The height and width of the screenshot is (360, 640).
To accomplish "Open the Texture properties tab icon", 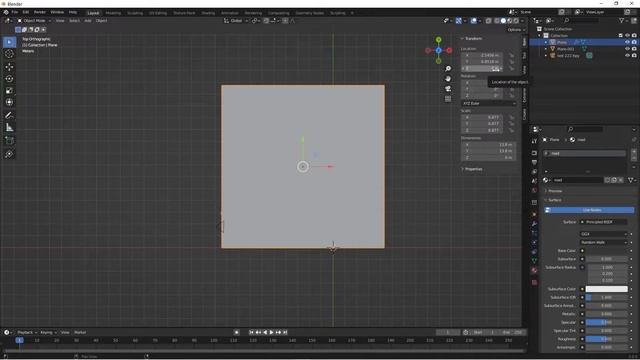I will [x=534, y=282].
